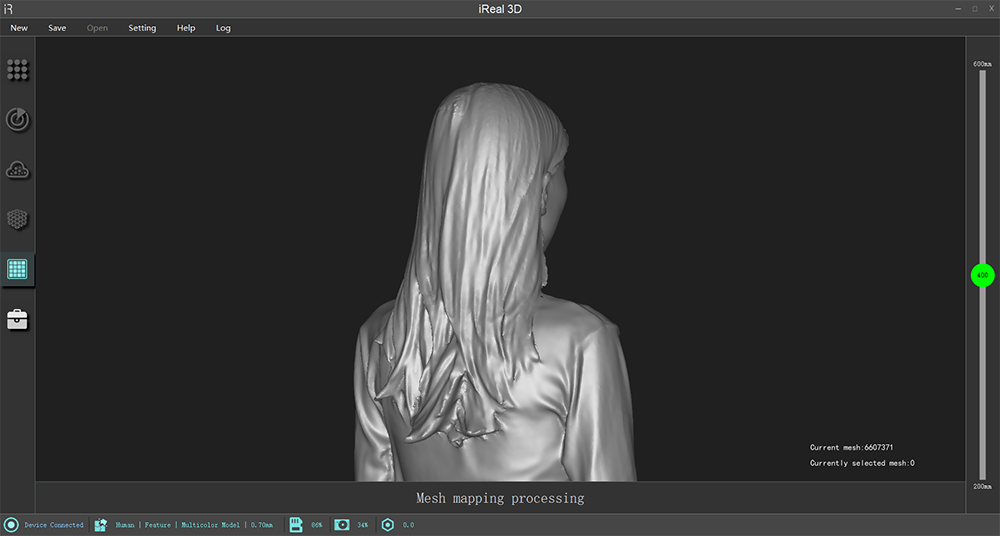
Task: Click Save in the menu bar
Action: pos(57,28)
